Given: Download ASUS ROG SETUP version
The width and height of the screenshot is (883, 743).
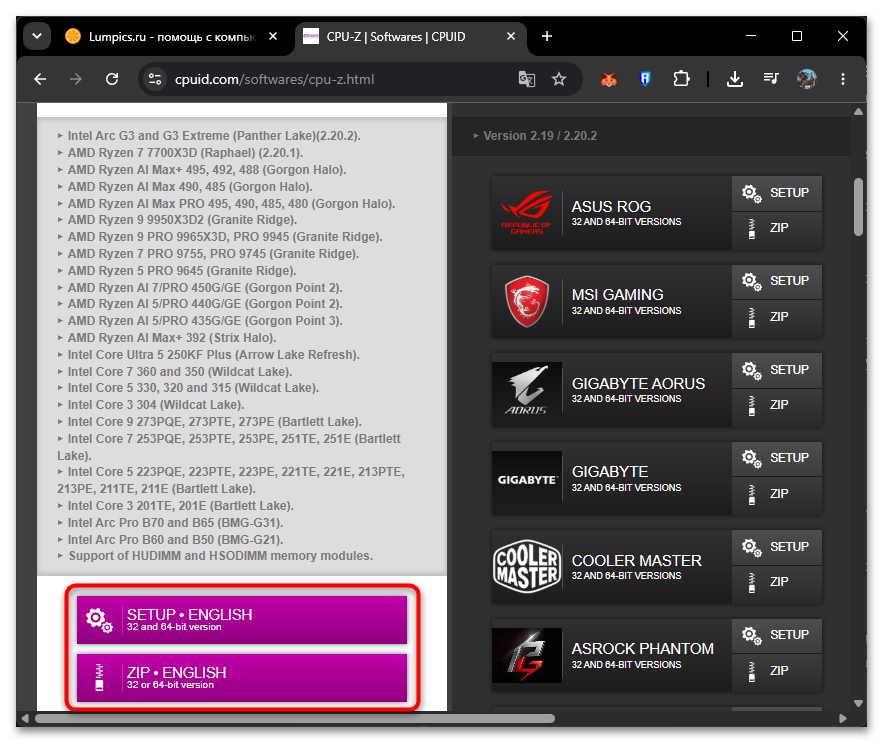Looking at the screenshot, I should (777, 193).
